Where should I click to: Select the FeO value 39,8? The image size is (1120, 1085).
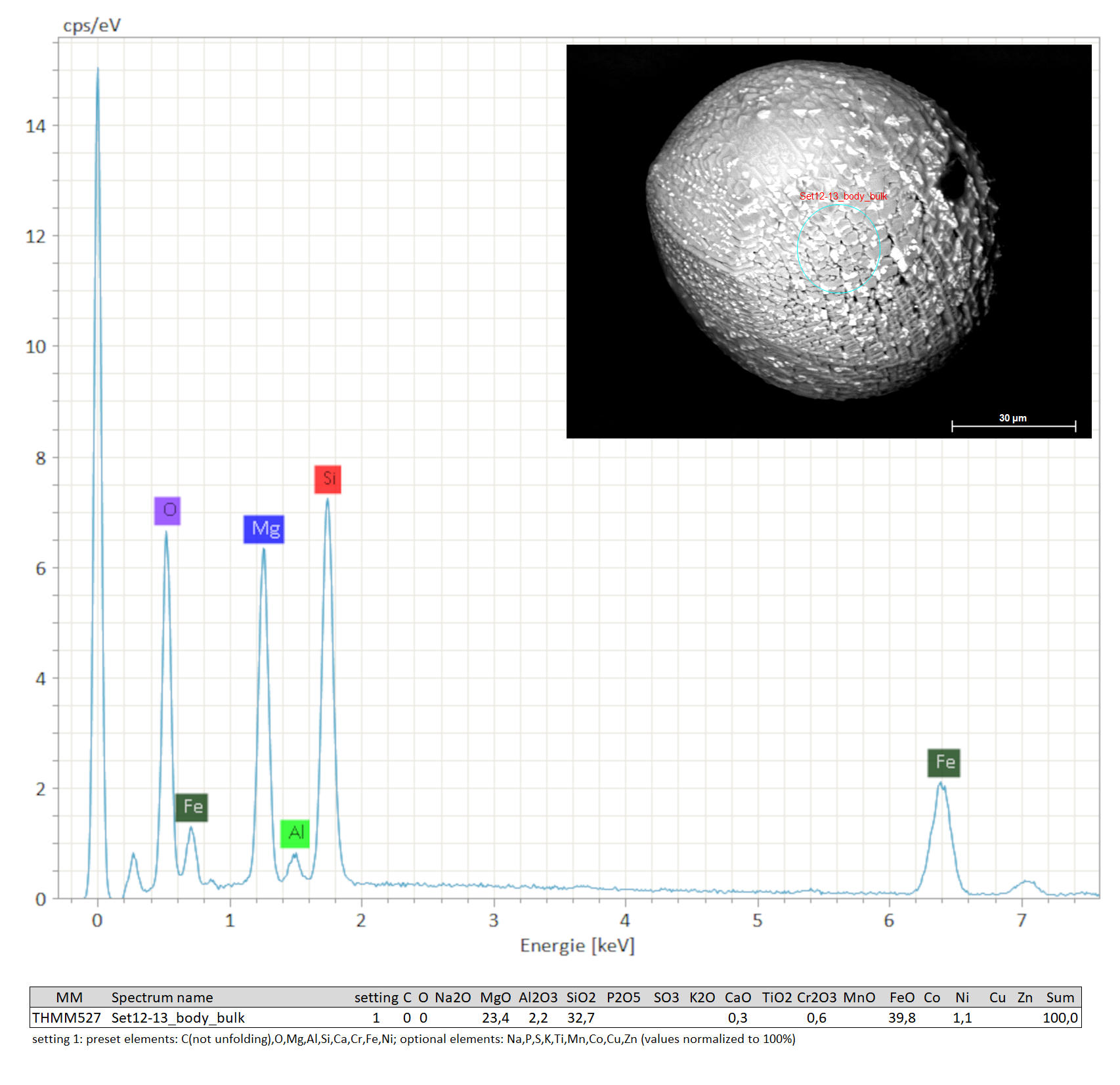(x=901, y=1017)
